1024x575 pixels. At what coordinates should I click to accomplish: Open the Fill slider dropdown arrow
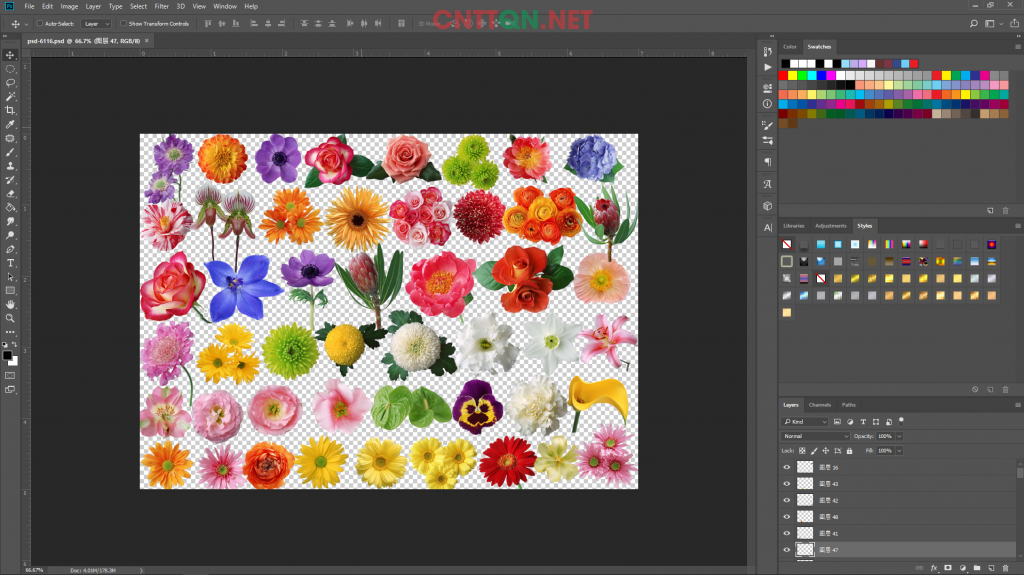(899, 451)
